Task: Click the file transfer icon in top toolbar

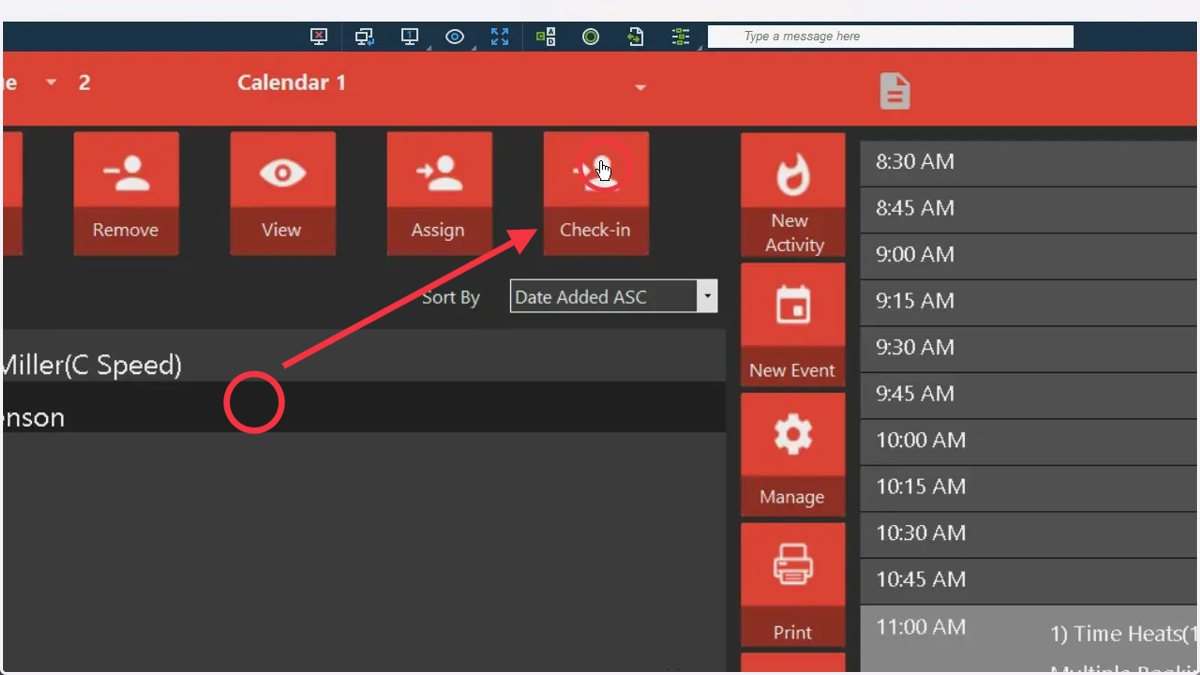Action: click(x=636, y=37)
